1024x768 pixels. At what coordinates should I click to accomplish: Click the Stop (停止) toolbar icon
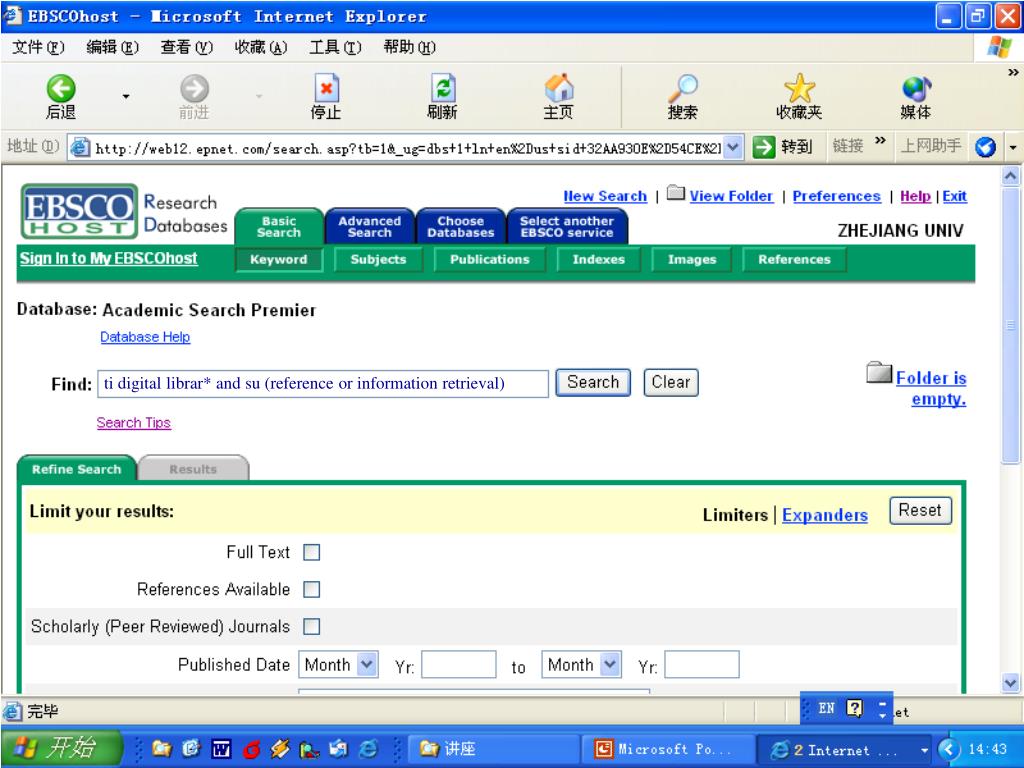(x=326, y=88)
